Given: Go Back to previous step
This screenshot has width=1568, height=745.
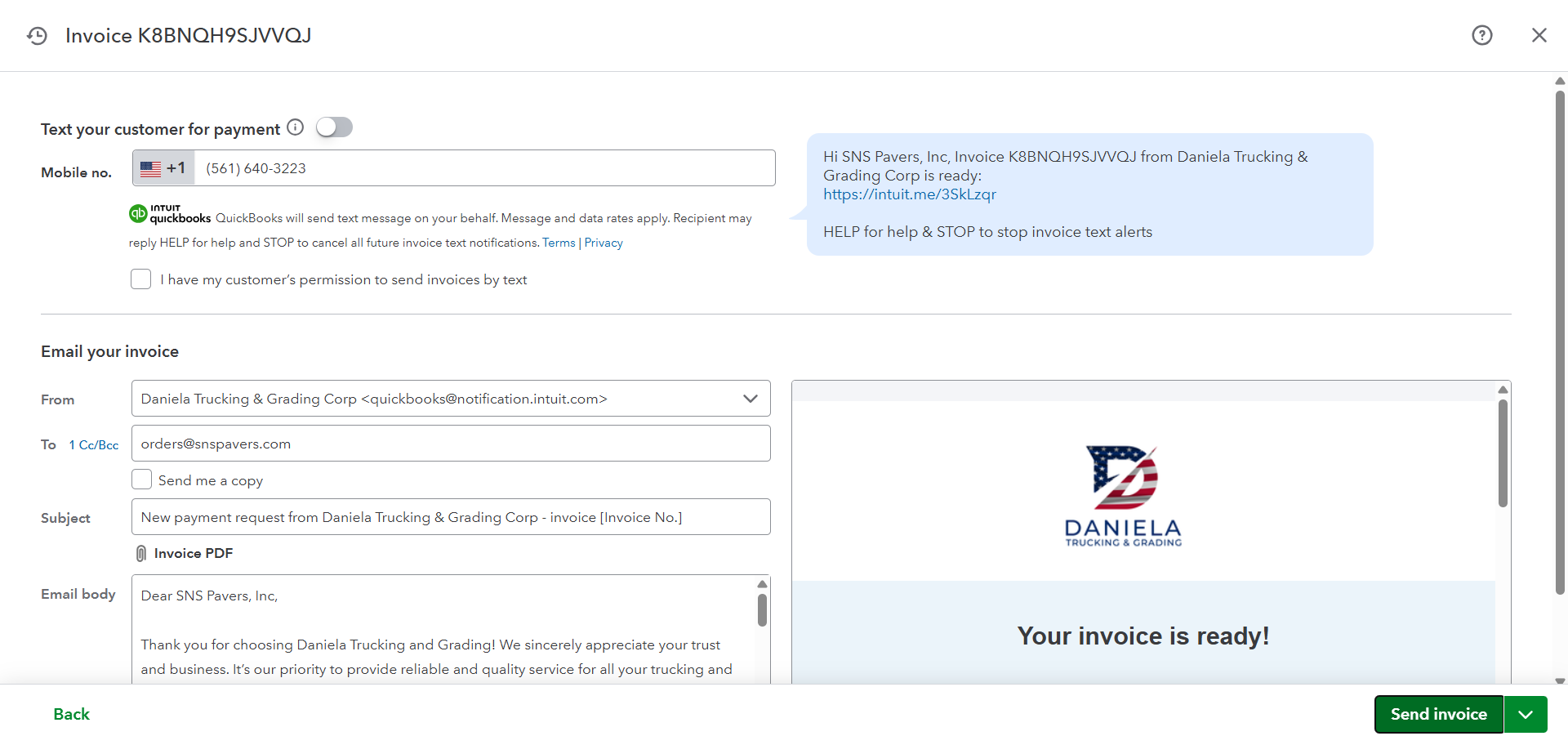Looking at the screenshot, I should click(x=72, y=714).
